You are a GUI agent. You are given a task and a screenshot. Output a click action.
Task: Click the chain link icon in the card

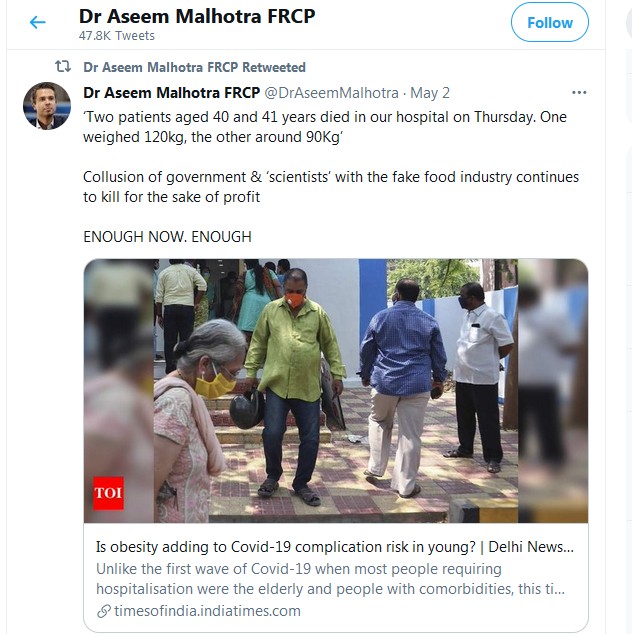tap(103, 611)
